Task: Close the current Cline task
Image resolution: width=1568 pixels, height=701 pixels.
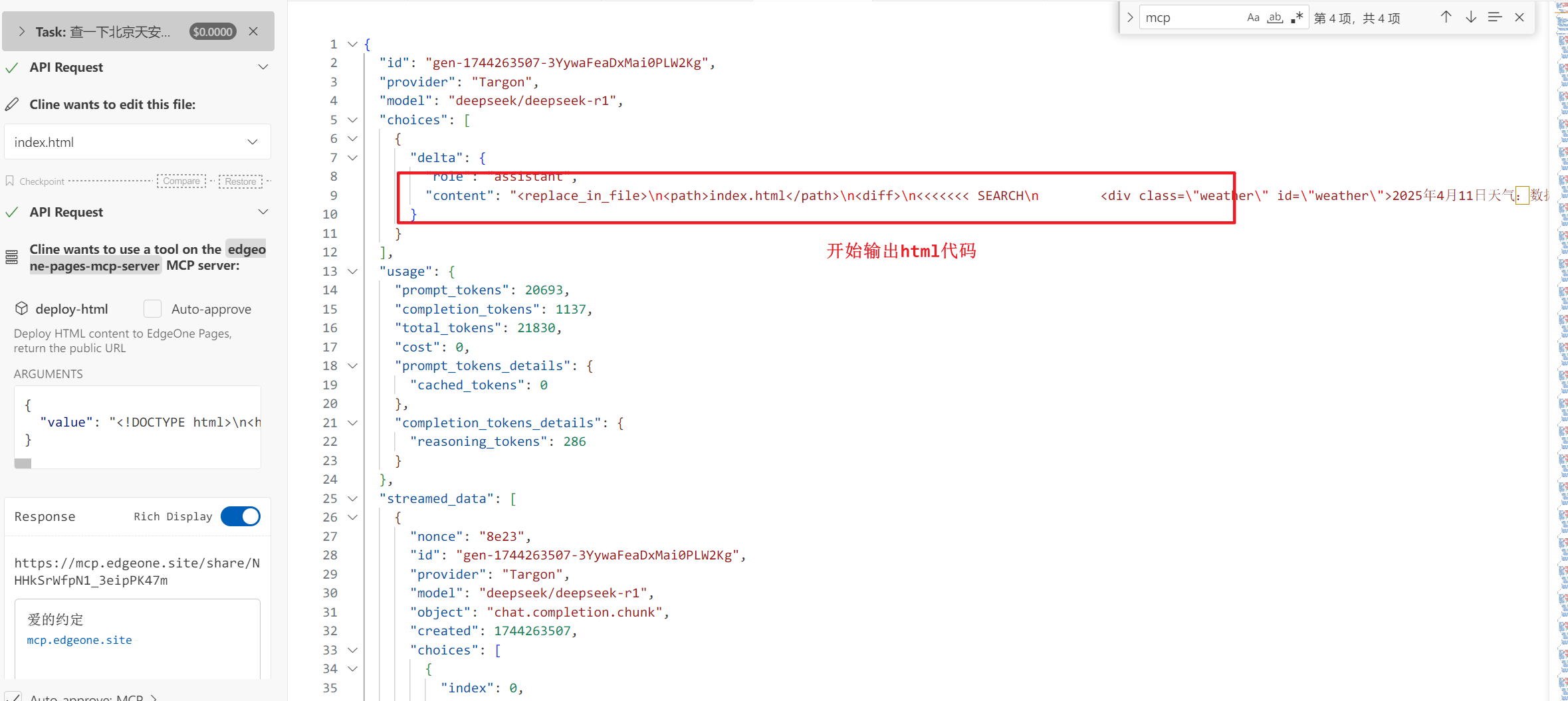Action: [253, 31]
